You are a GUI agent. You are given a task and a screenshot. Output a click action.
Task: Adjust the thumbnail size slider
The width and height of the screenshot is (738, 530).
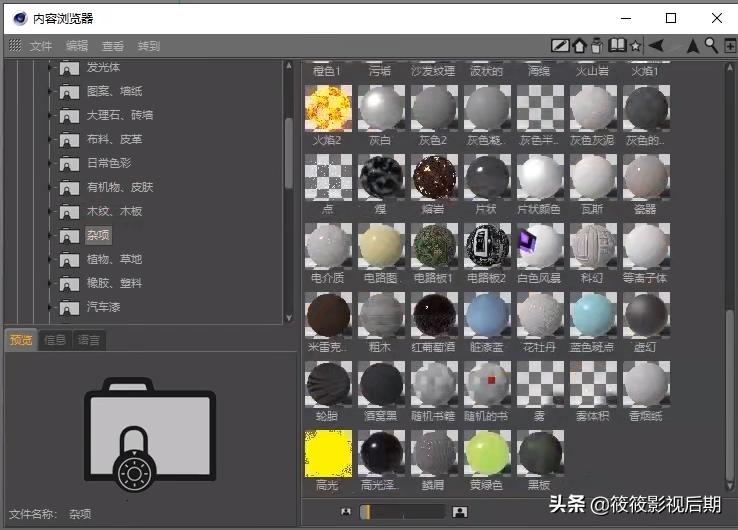tap(402, 512)
